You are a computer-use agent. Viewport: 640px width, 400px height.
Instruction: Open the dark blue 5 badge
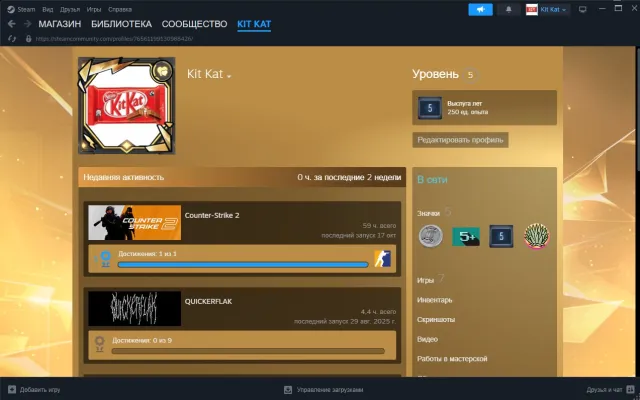click(501, 236)
